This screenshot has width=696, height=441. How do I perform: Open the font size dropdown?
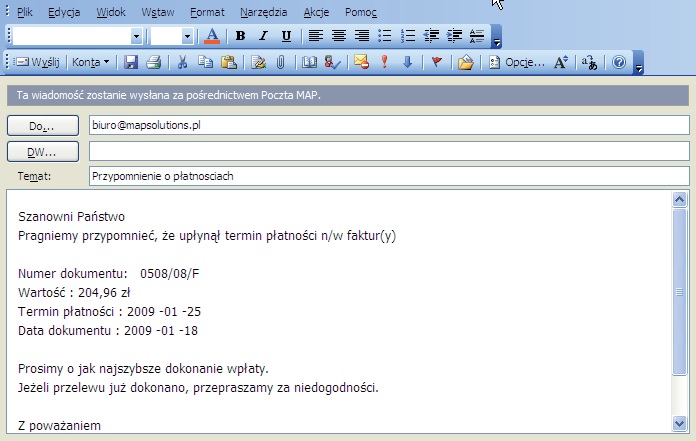[x=187, y=36]
